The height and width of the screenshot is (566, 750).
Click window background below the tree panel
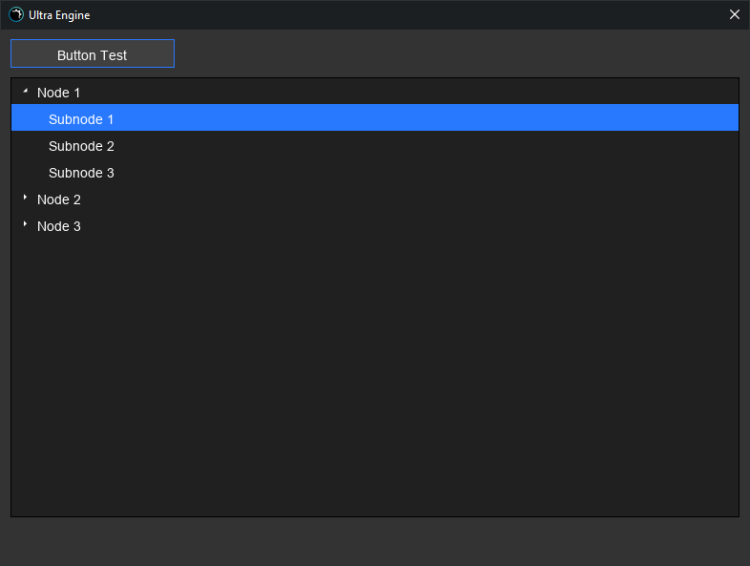click(x=375, y=542)
